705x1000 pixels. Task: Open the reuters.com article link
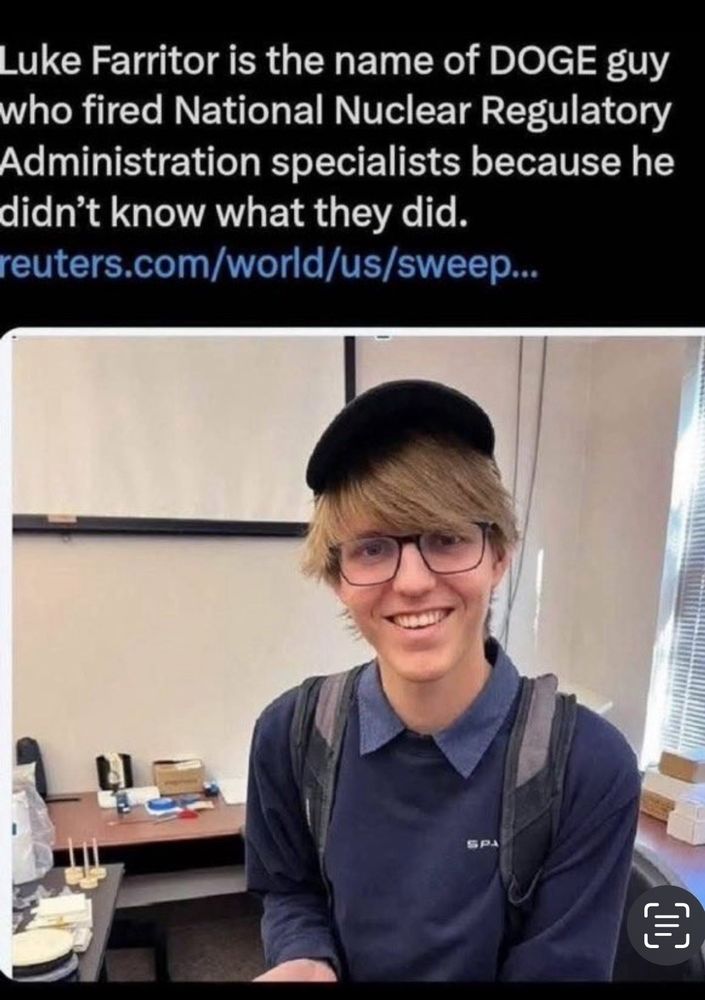coord(270,263)
